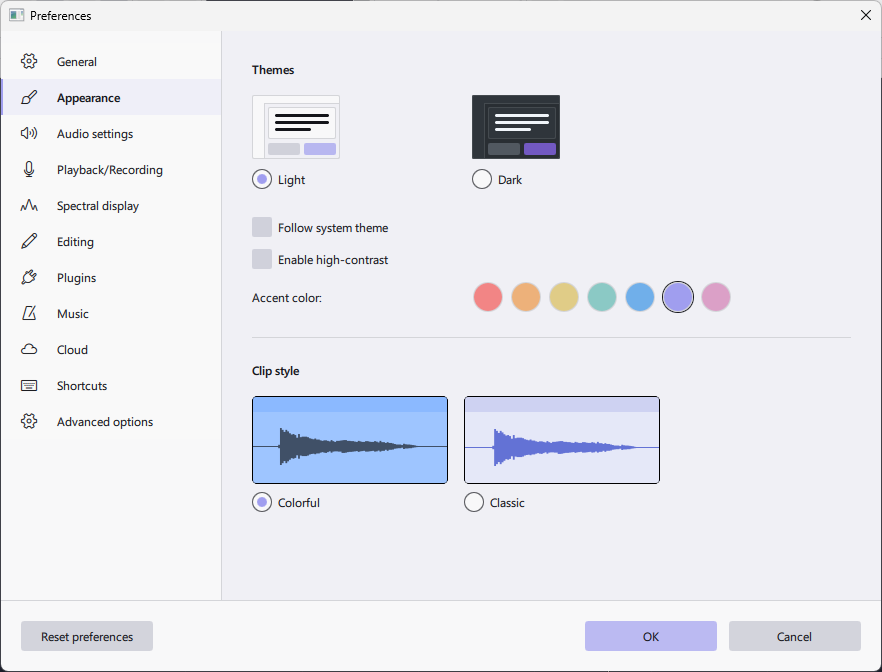Choose the teal accent color swatch
This screenshot has height=672, width=882.
coord(602,297)
